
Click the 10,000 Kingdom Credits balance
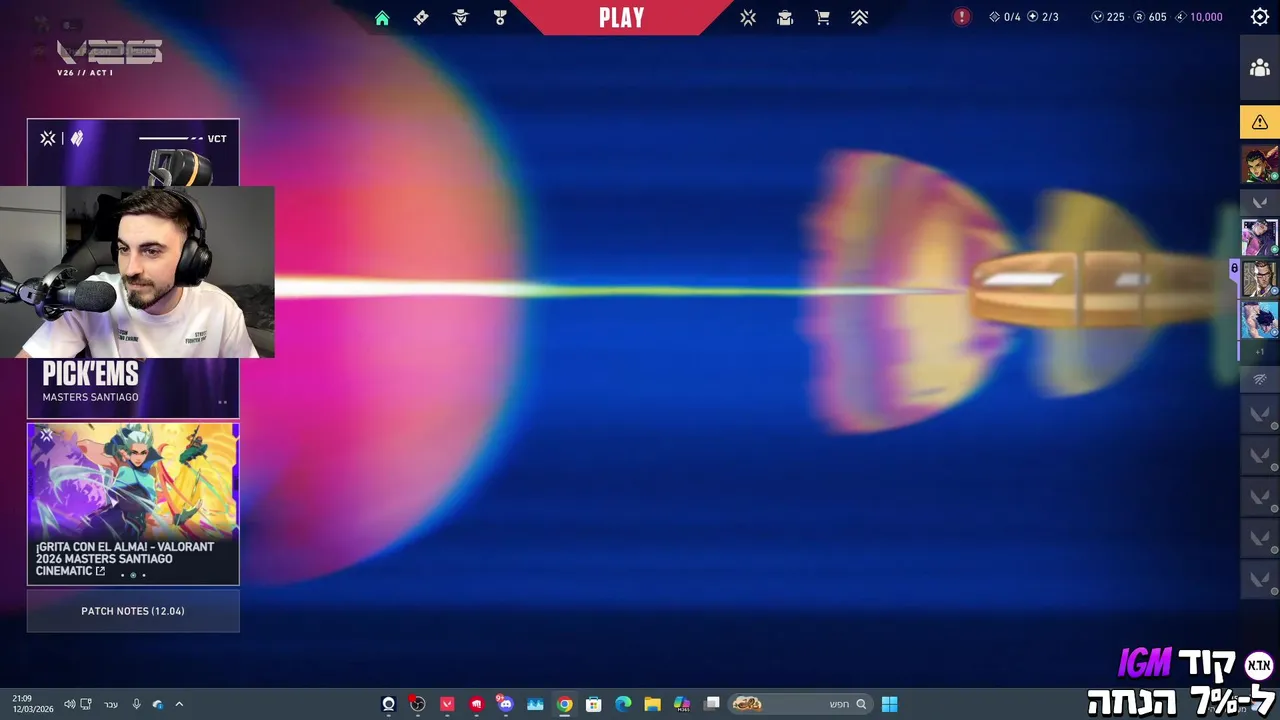pos(1198,17)
